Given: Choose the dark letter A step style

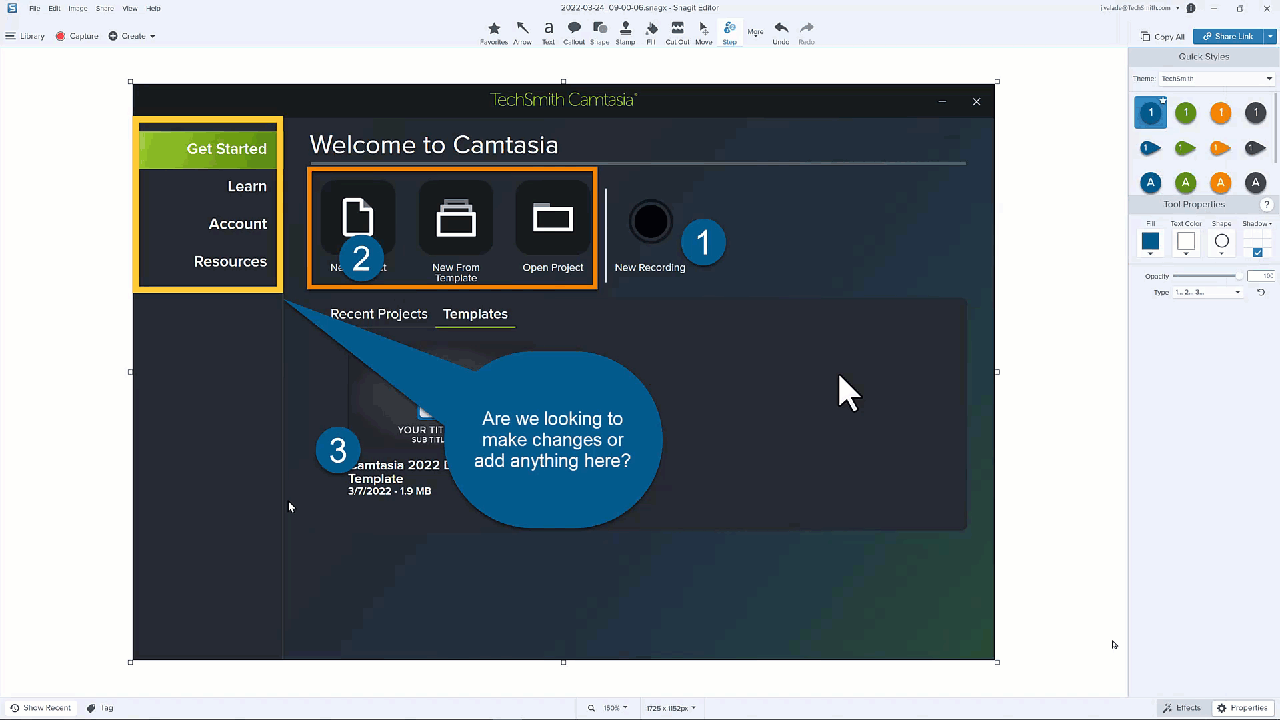Looking at the screenshot, I should (x=1255, y=183).
